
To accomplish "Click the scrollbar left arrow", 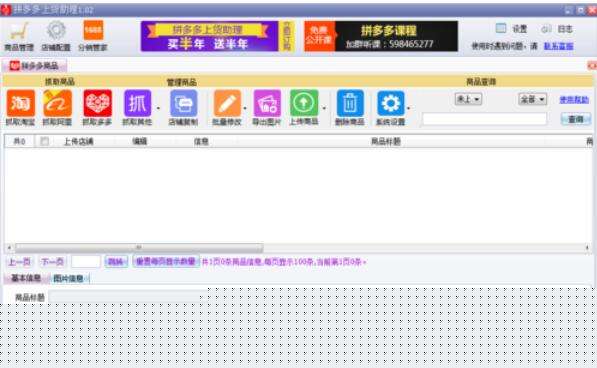I will pyautogui.click(x=9, y=248).
